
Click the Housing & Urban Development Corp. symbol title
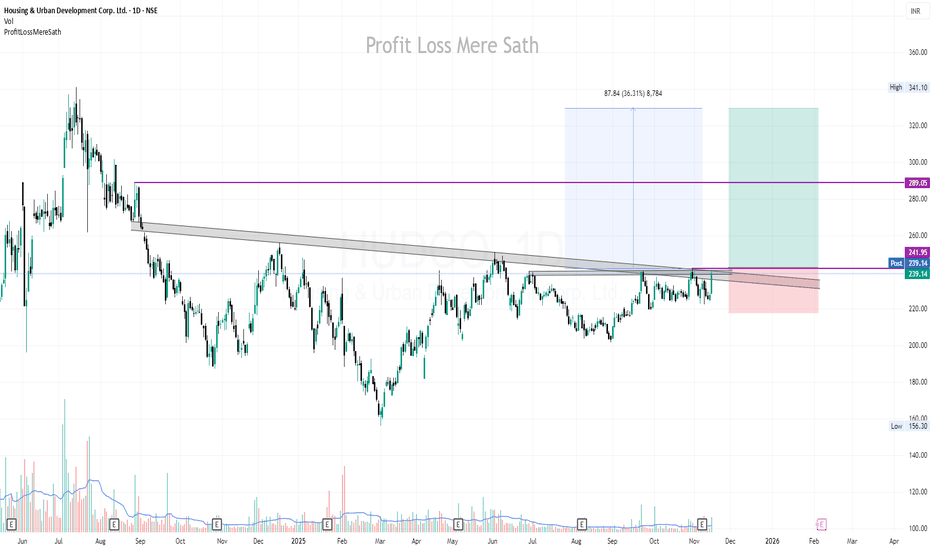(81, 11)
